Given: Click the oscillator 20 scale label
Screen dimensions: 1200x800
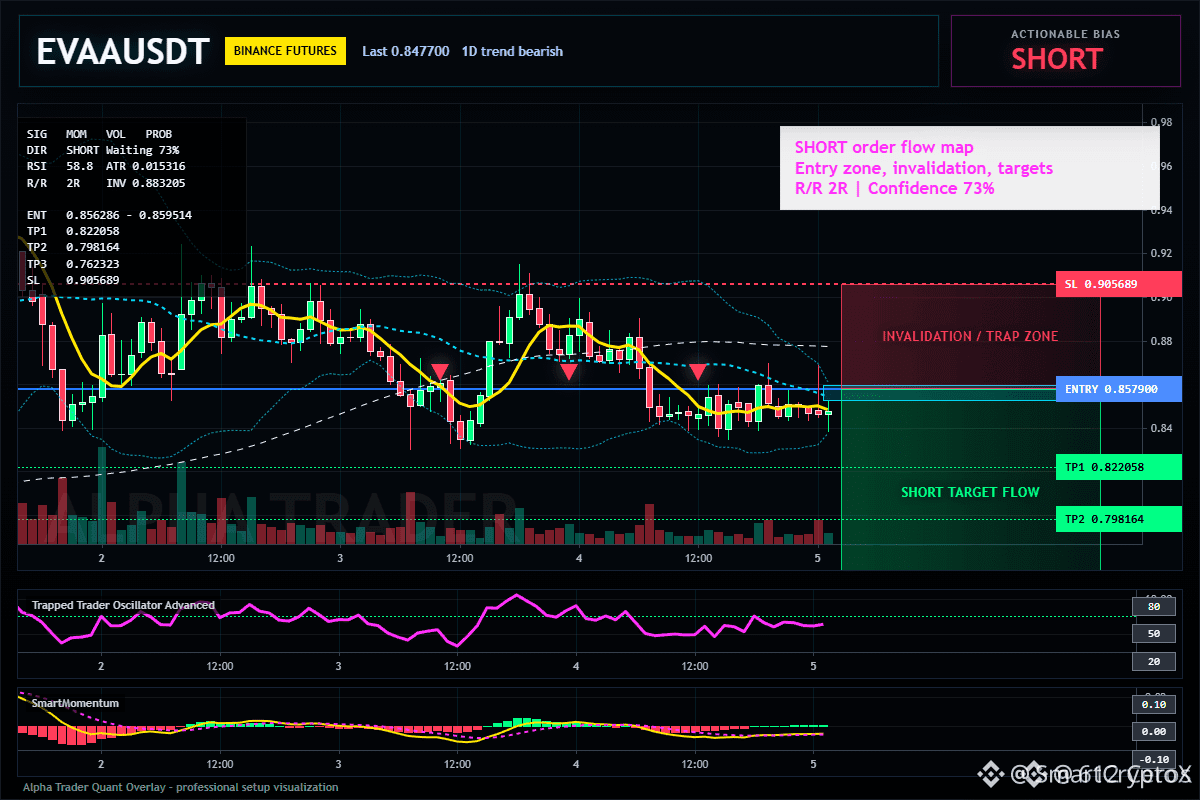Looking at the screenshot, I should click(1153, 661).
